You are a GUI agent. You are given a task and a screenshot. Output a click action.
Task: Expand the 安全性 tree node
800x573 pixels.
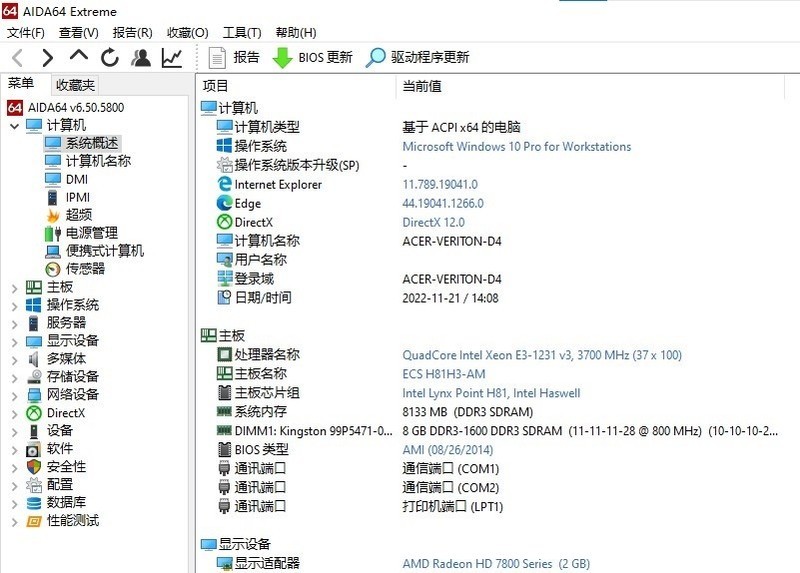click(x=15, y=467)
